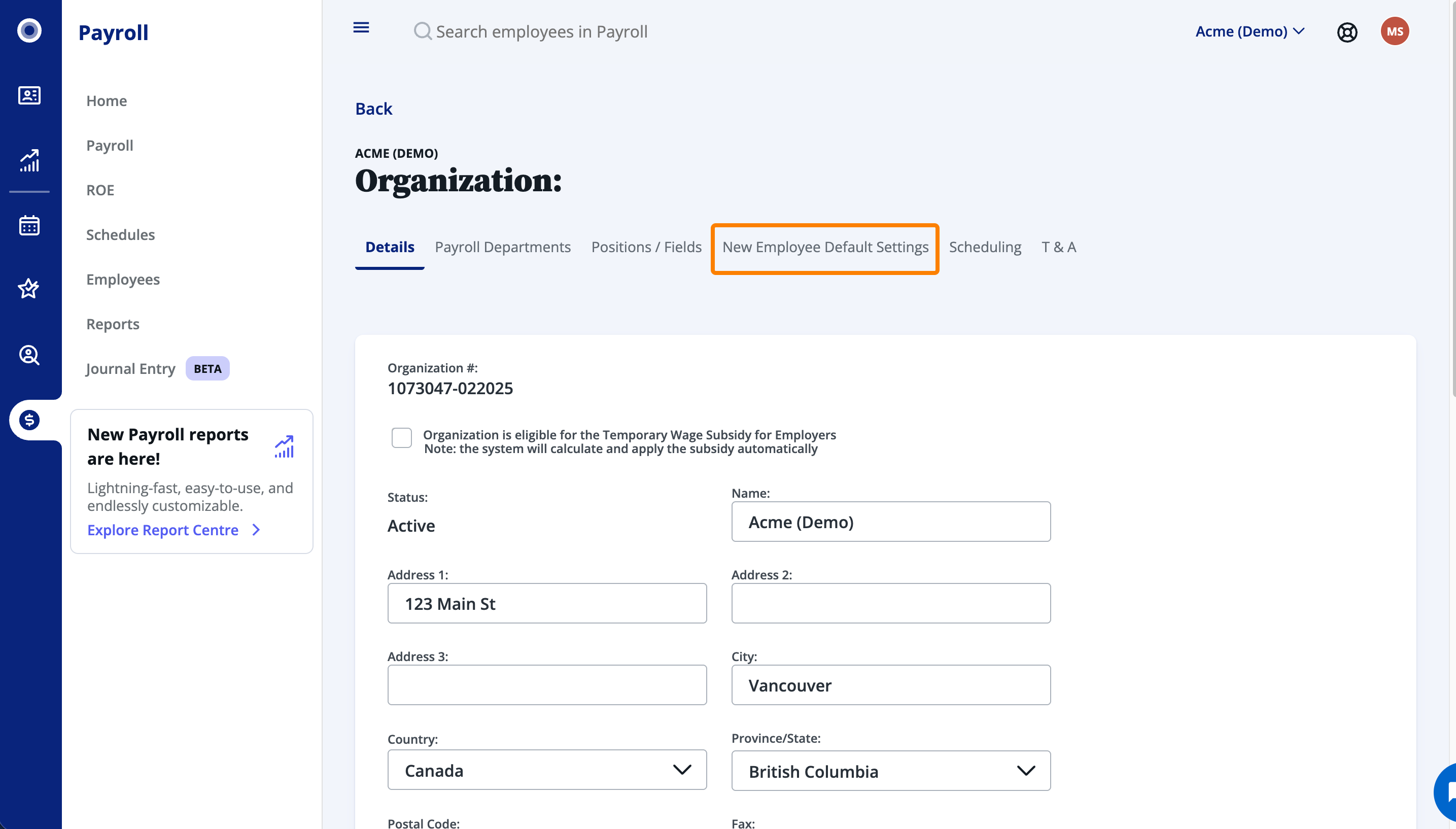The image size is (1456, 829).
Task: Open the analytics chart sidebar icon
Action: pyautogui.click(x=29, y=160)
